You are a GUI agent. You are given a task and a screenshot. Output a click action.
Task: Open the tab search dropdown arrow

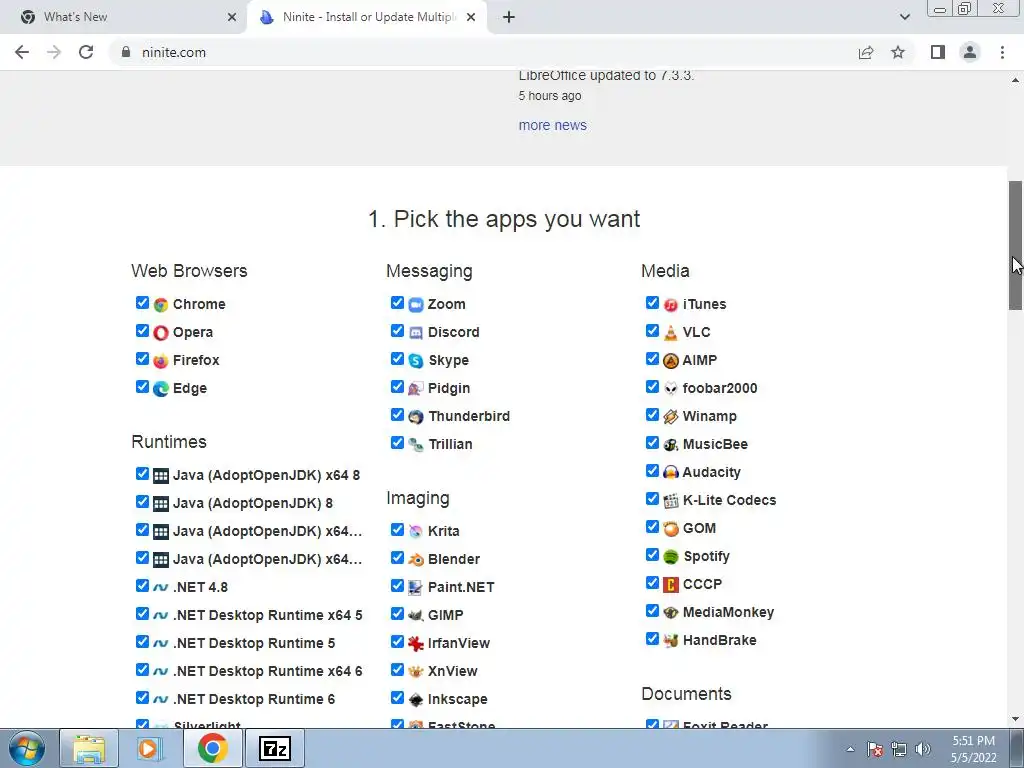[x=904, y=17]
